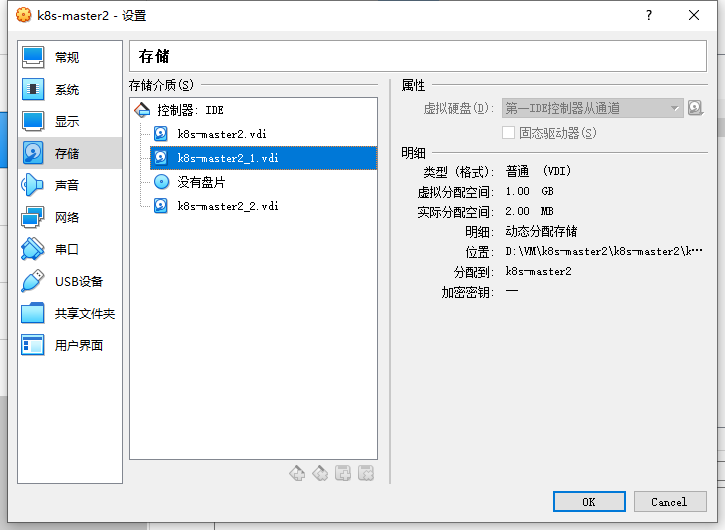Open the 用户界面 window icon
Image resolution: width=725 pixels, height=530 pixels.
point(33,345)
